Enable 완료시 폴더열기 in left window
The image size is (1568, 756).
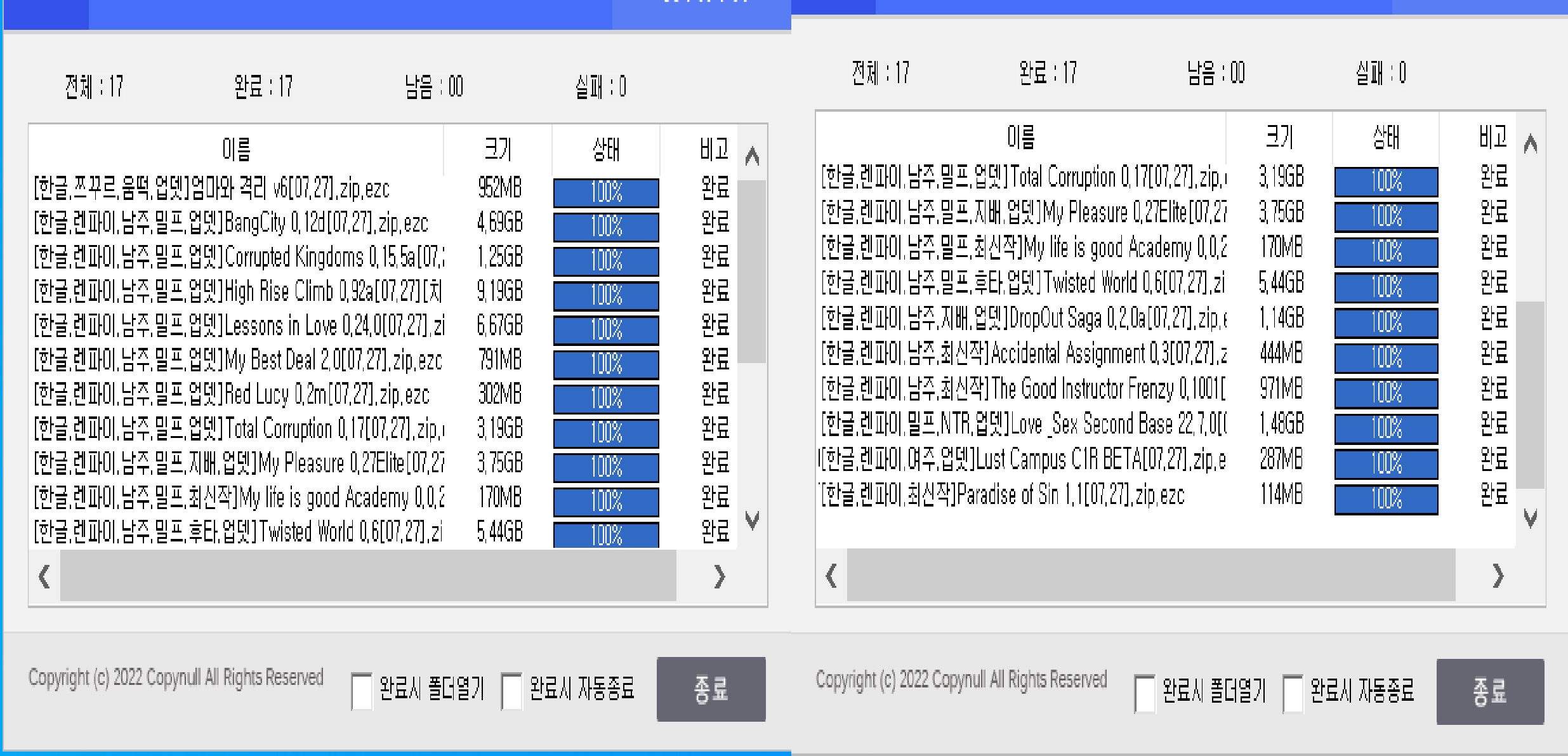pyautogui.click(x=362, y=691)
